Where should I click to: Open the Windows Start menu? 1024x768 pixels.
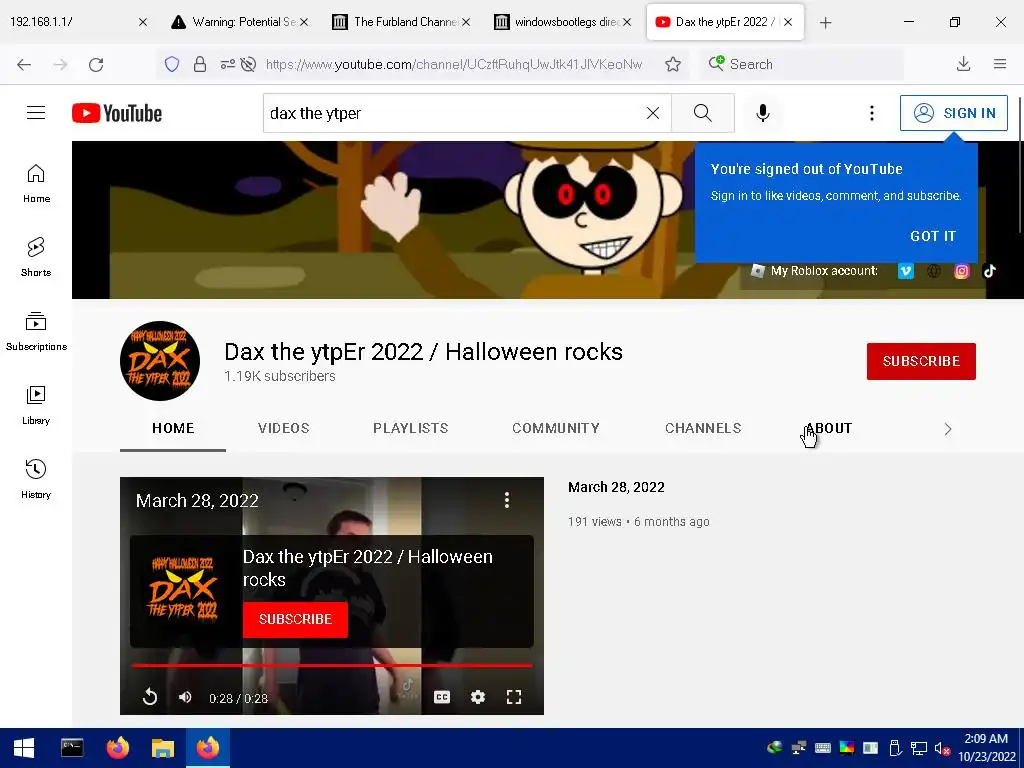[24, 748]
